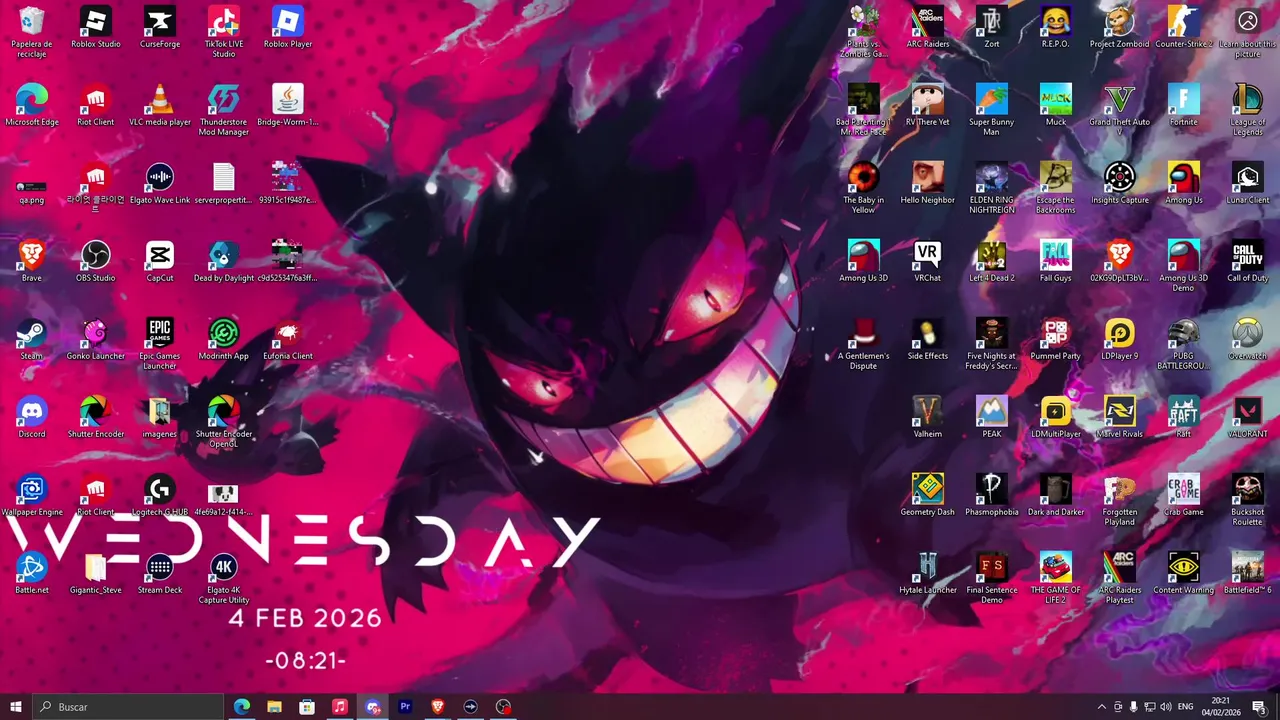Select the Hytale Launcher icon
This screenshot has width=1280, height=720.
928,574
